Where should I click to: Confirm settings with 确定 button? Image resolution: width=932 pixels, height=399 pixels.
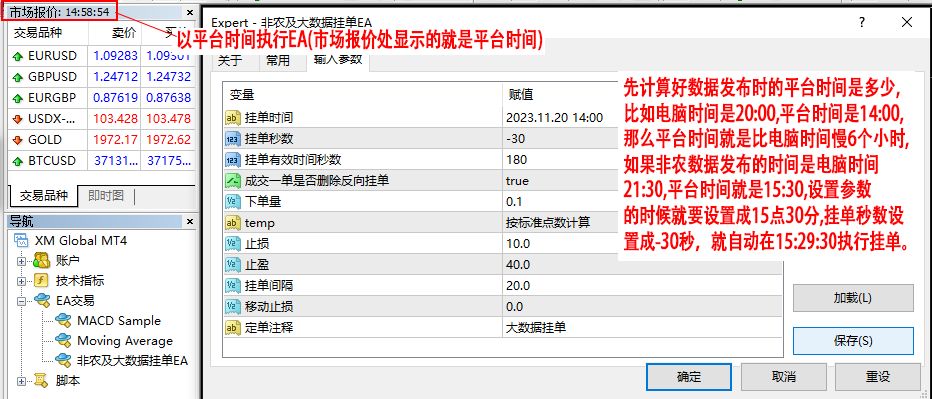(689, 376)
